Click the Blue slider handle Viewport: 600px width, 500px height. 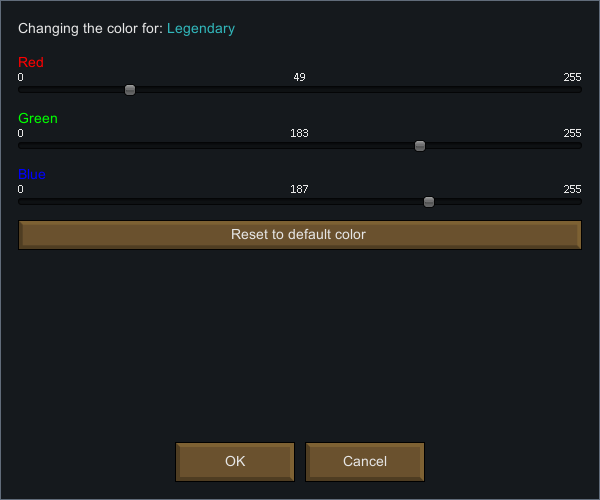[429, 202]
